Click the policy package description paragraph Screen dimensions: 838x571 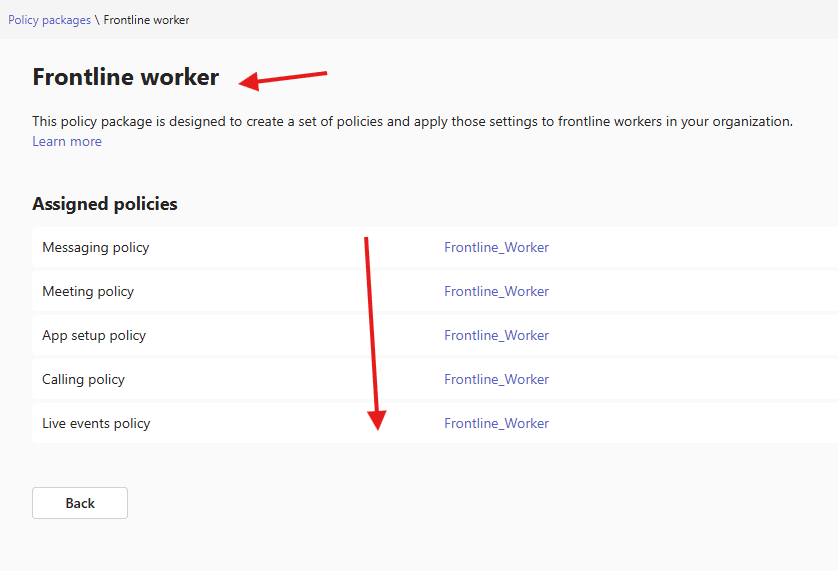point(412,122)
